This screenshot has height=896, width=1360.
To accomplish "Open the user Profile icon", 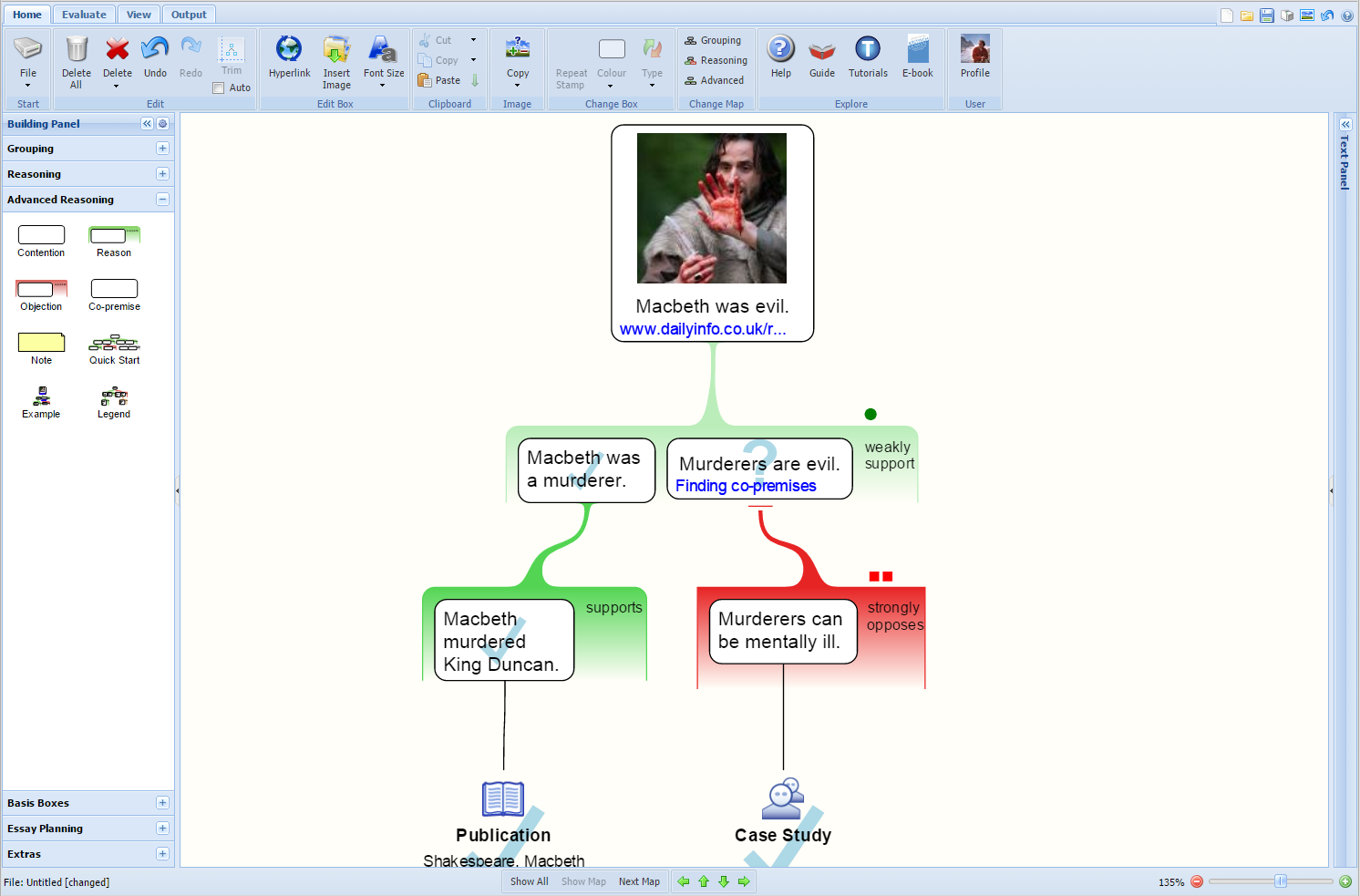I will coord(975,49).
